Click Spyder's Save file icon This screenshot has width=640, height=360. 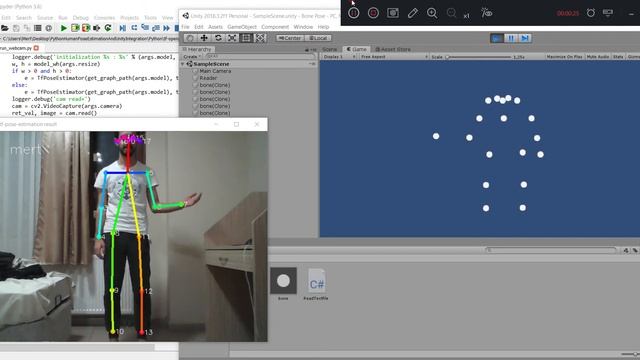pyautogui.click(x=16, y=28)
